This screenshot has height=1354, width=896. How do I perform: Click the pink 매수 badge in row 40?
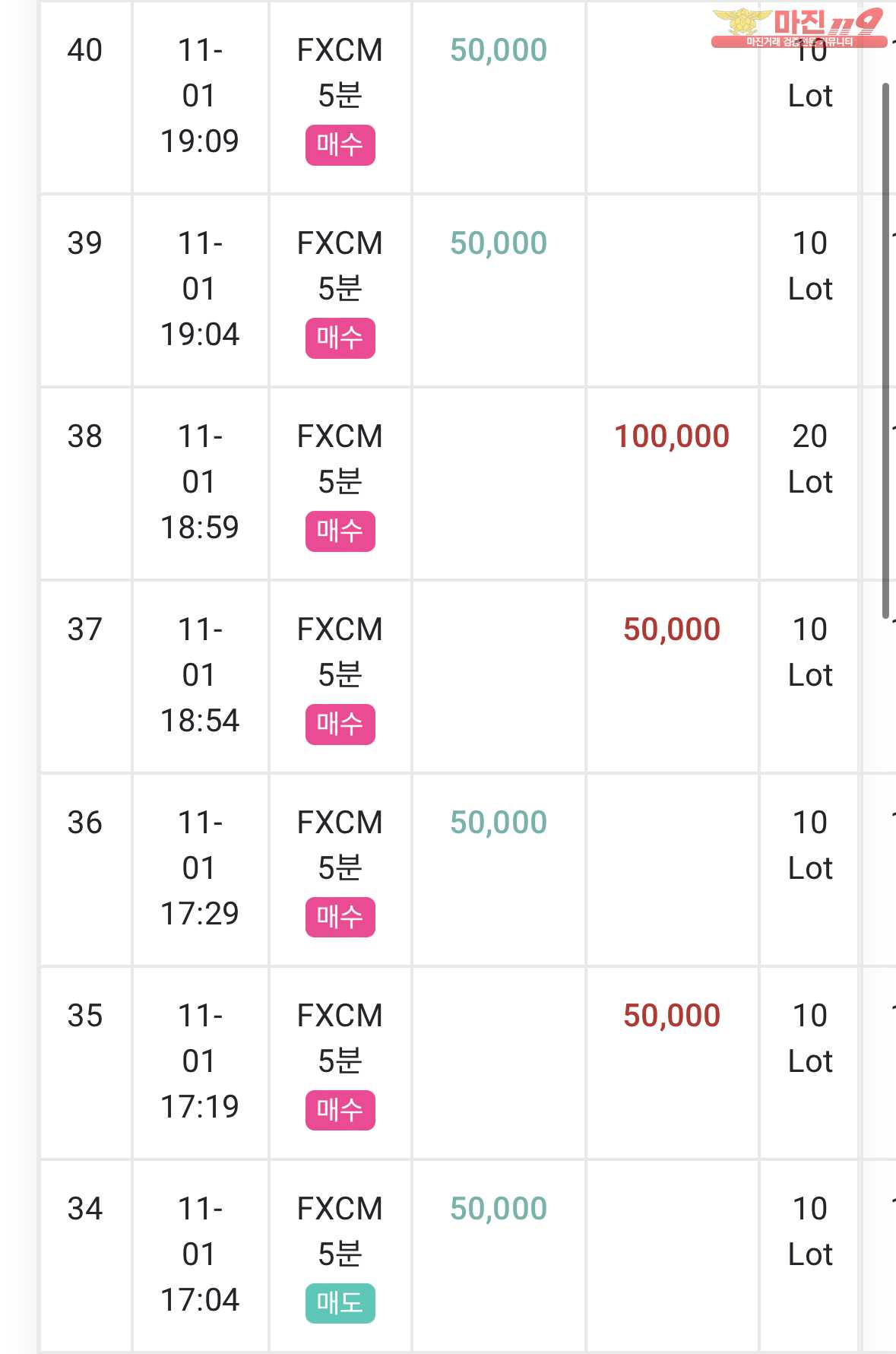[x=340, y=144]
